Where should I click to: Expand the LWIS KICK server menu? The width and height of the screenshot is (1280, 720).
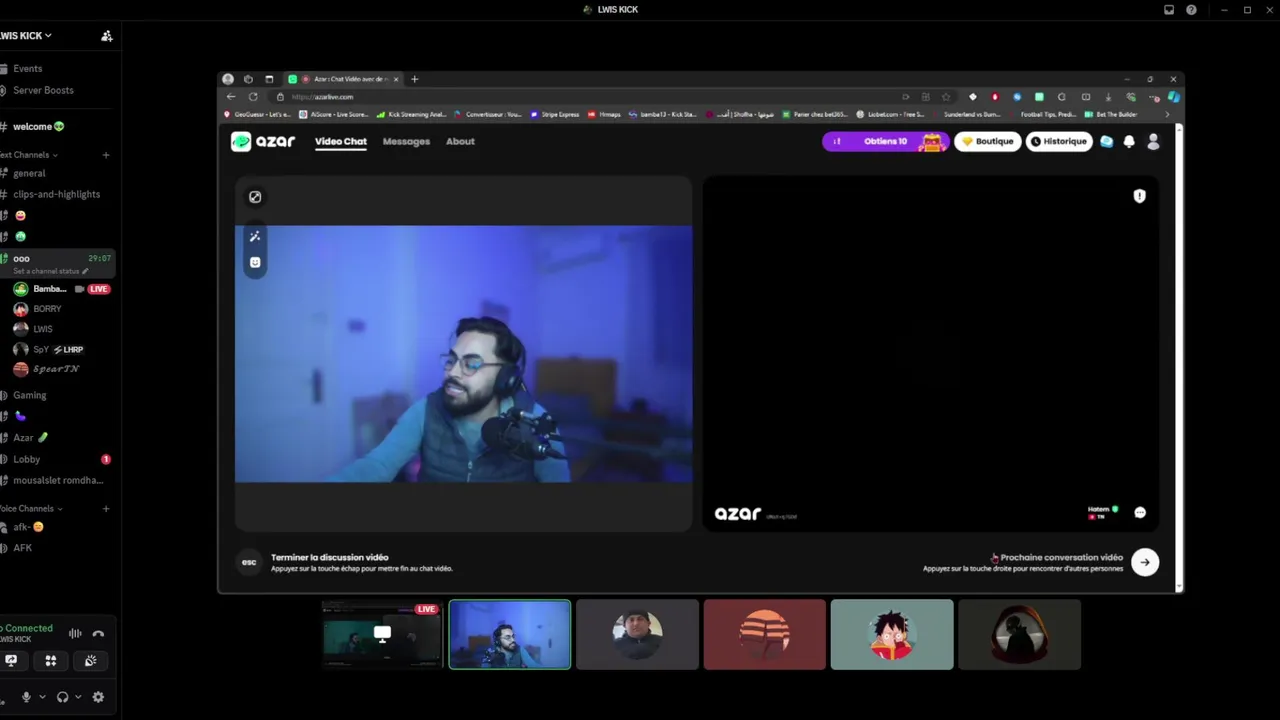[26, 36]
